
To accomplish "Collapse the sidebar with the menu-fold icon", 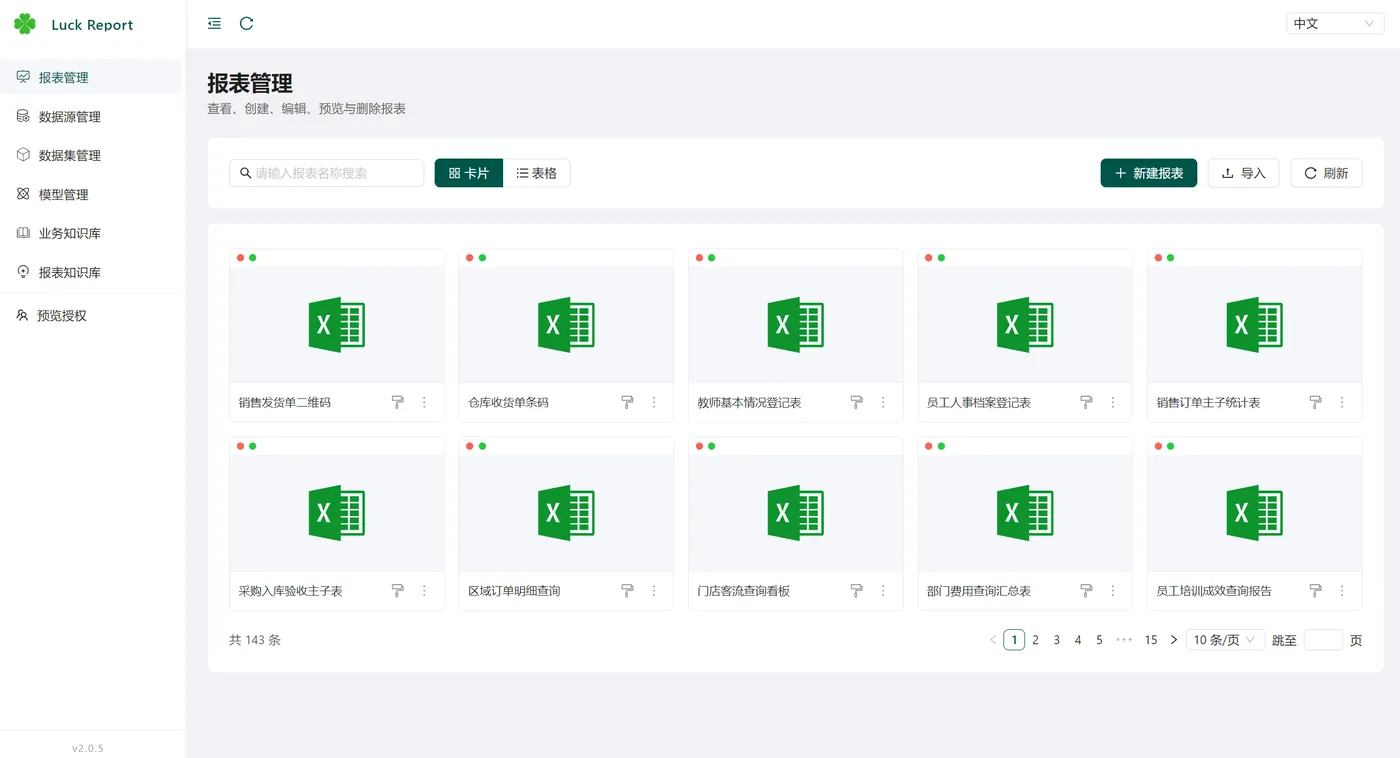I will (214, 23).
